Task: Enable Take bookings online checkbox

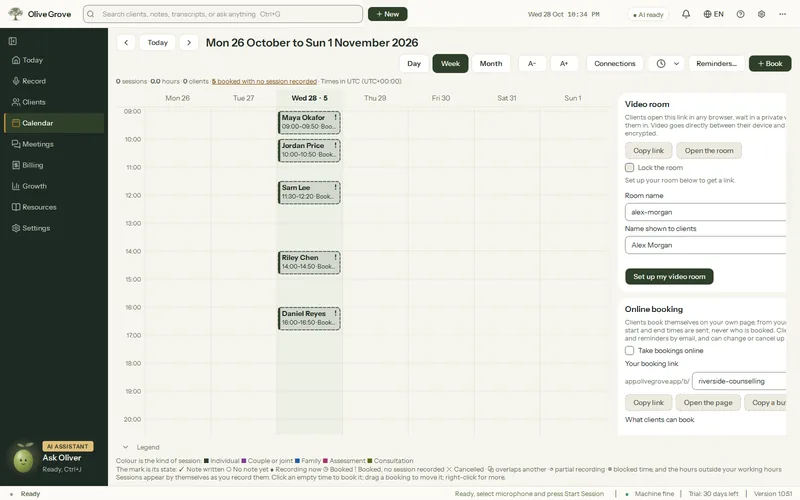Action: [x=629, y=351]
